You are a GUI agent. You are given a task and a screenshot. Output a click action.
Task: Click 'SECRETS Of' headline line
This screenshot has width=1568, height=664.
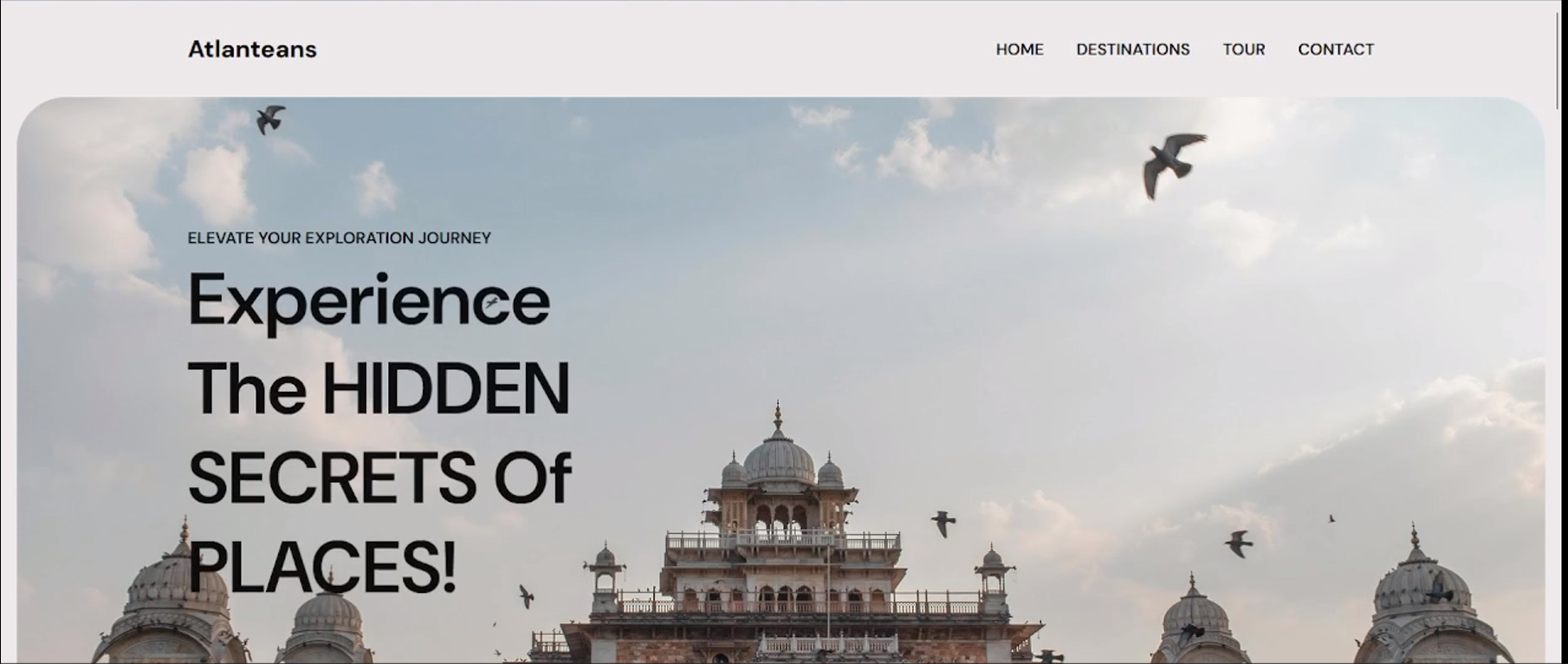pyautogui.click(x=379, y=477)
